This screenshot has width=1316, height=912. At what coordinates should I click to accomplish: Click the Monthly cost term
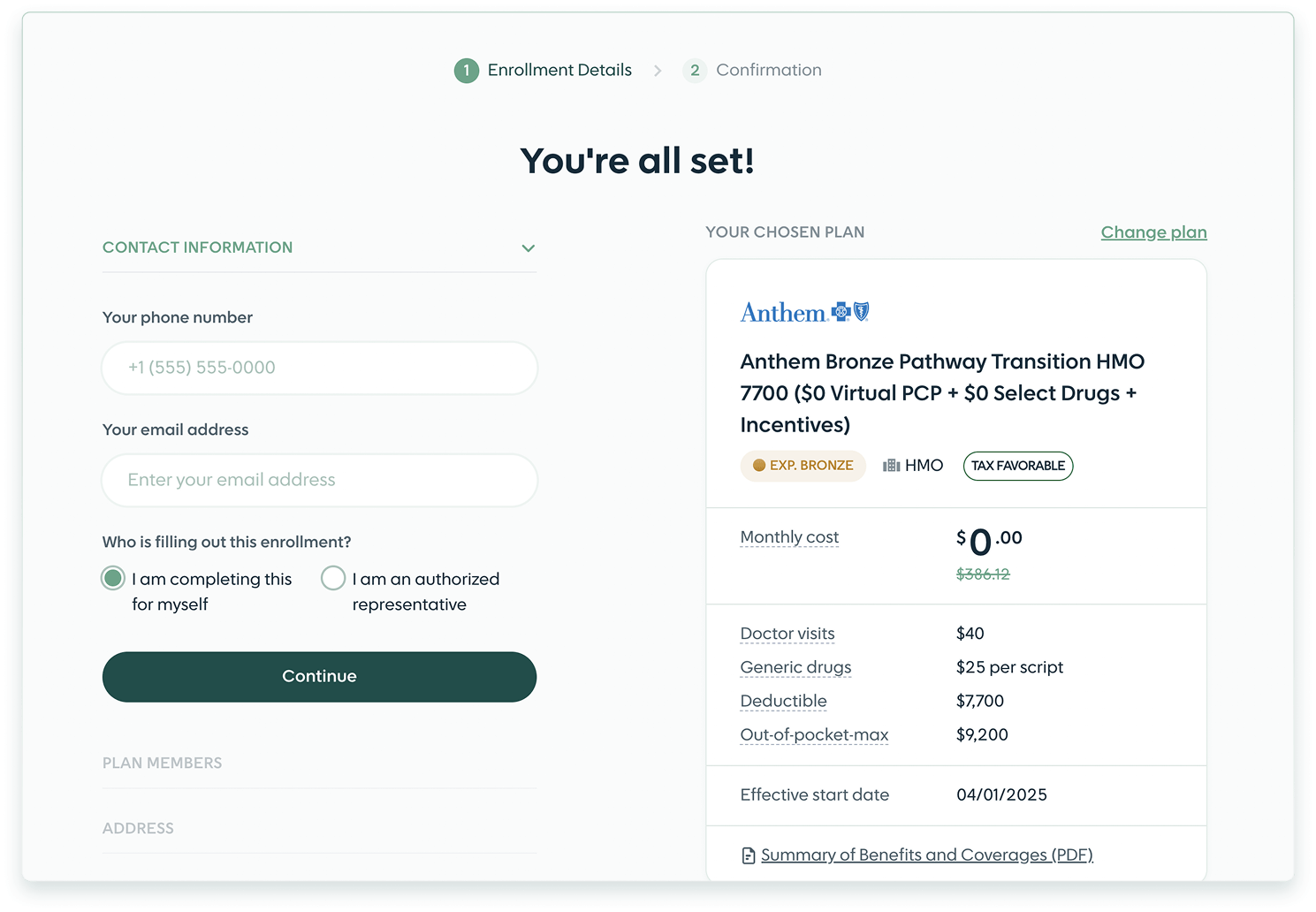click(789, 537)
